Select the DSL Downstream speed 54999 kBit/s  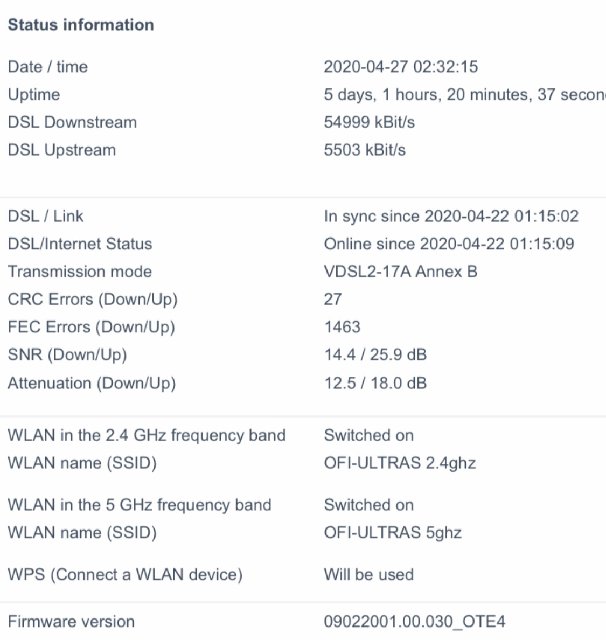369,122
